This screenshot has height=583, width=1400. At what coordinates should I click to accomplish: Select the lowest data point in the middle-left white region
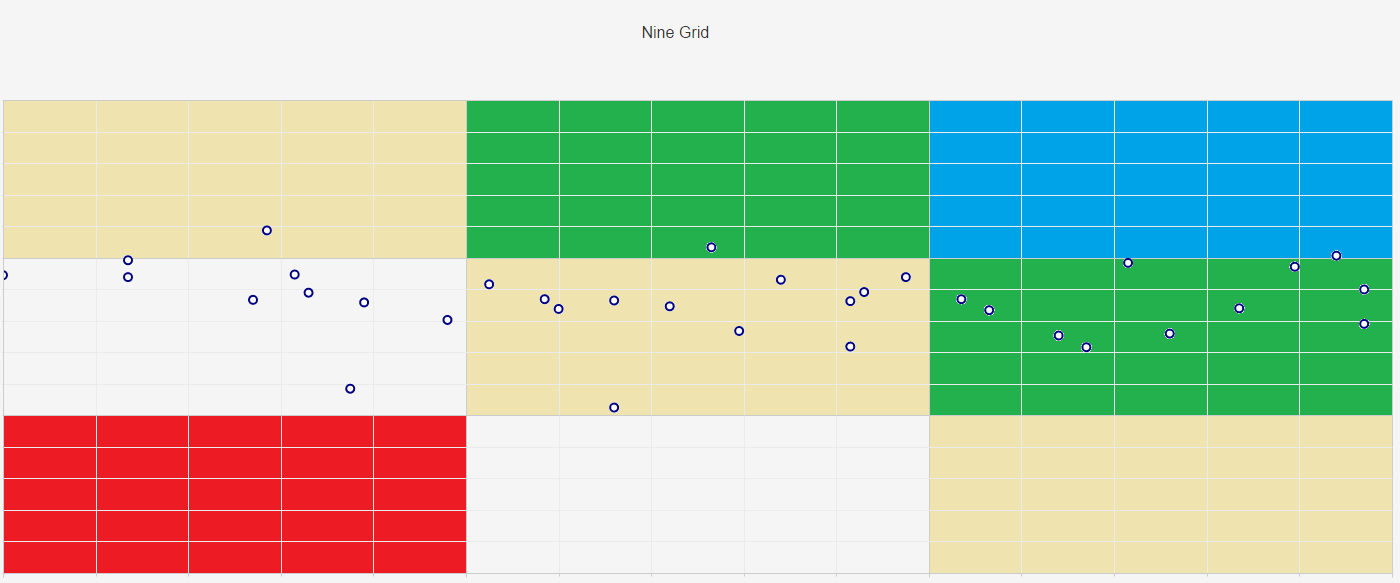pyautogui.click(x=350, y=388)
